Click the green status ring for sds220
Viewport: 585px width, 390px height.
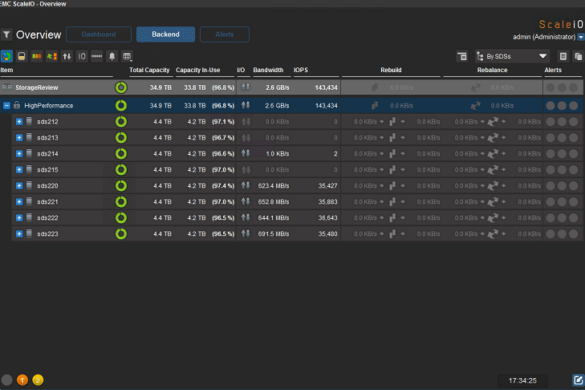point(121,186)
